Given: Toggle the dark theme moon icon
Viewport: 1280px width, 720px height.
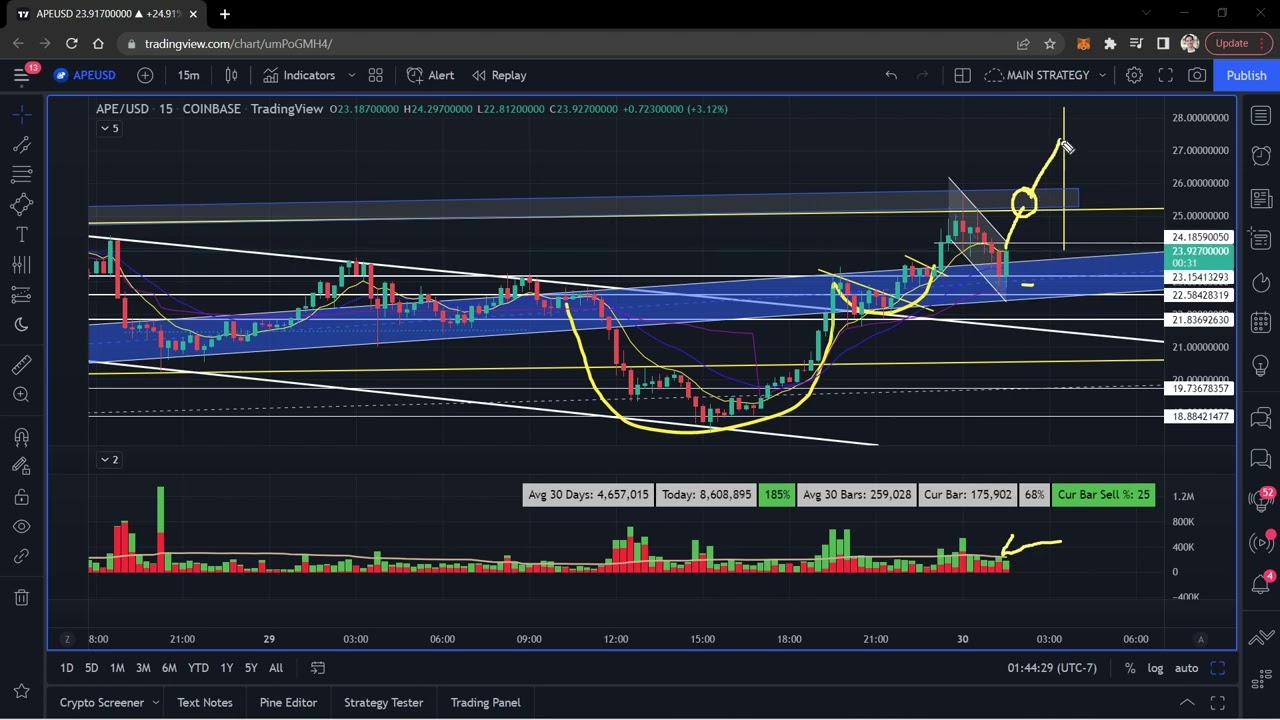Looking at the screenshot, I should coord(21,325).
